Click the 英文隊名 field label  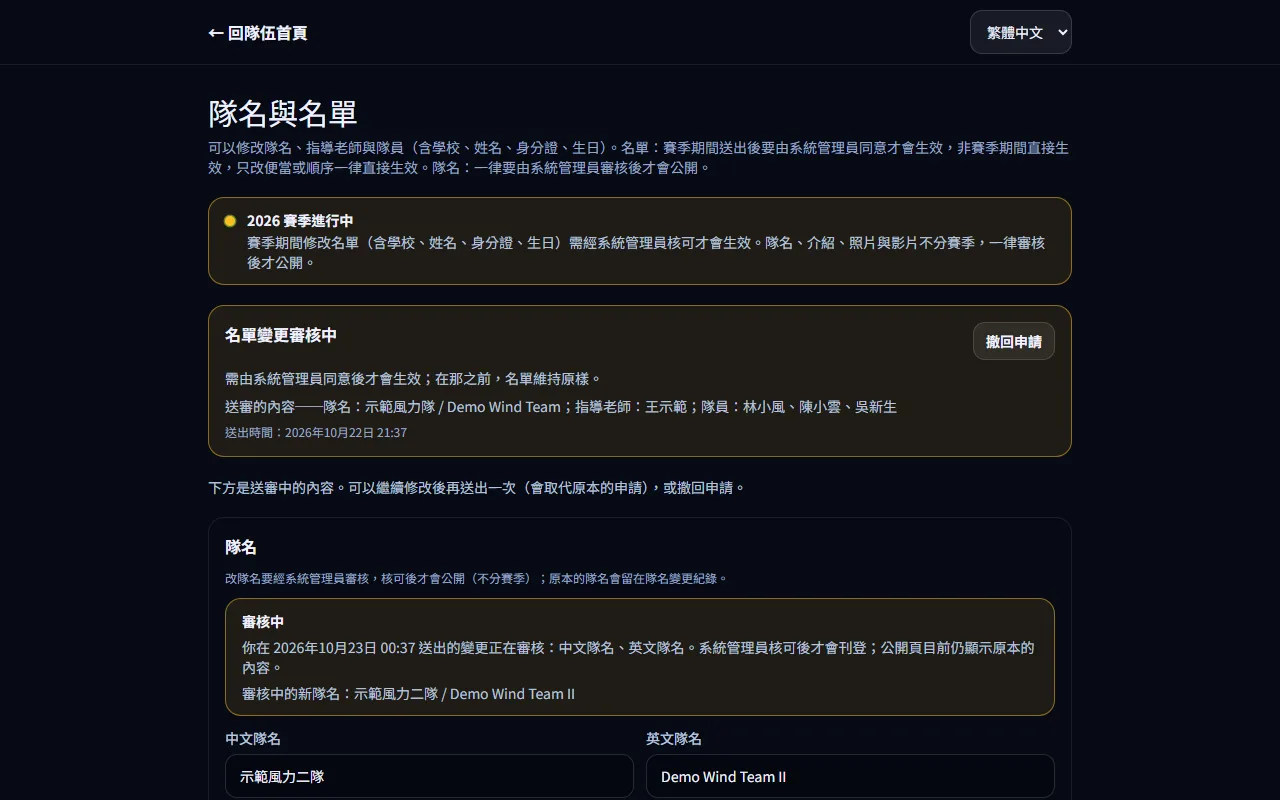[x=674, y=739]
